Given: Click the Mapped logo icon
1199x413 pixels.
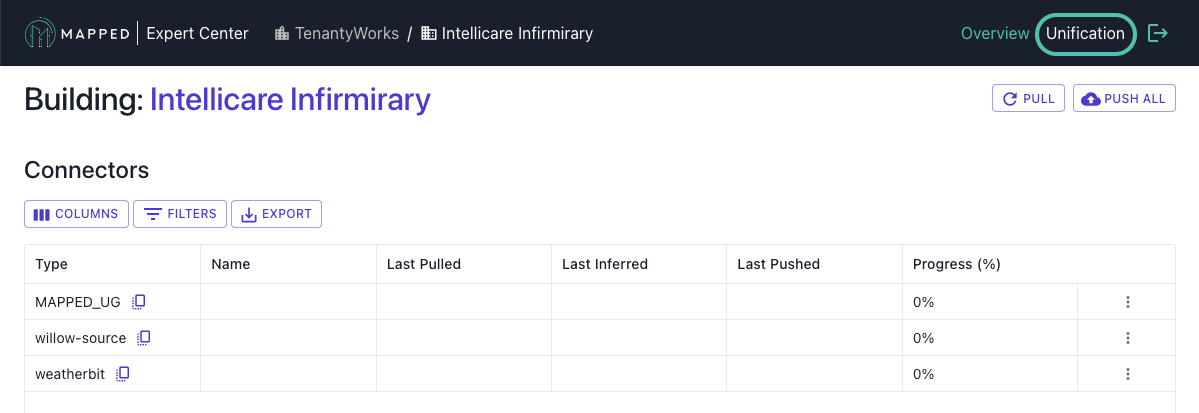Looking at the screenshot, I should 39,34.
